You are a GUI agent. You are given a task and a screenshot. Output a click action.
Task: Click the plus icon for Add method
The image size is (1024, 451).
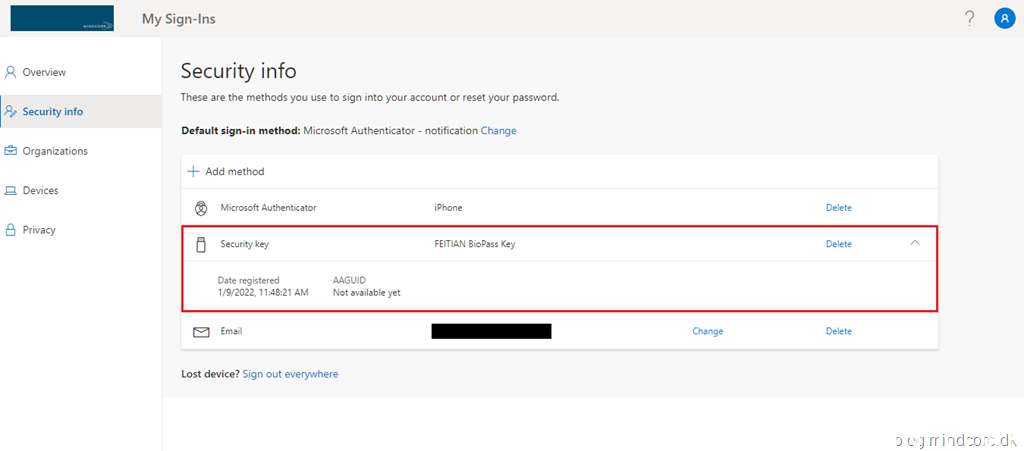pyautogui.click(x=194, y=172)
